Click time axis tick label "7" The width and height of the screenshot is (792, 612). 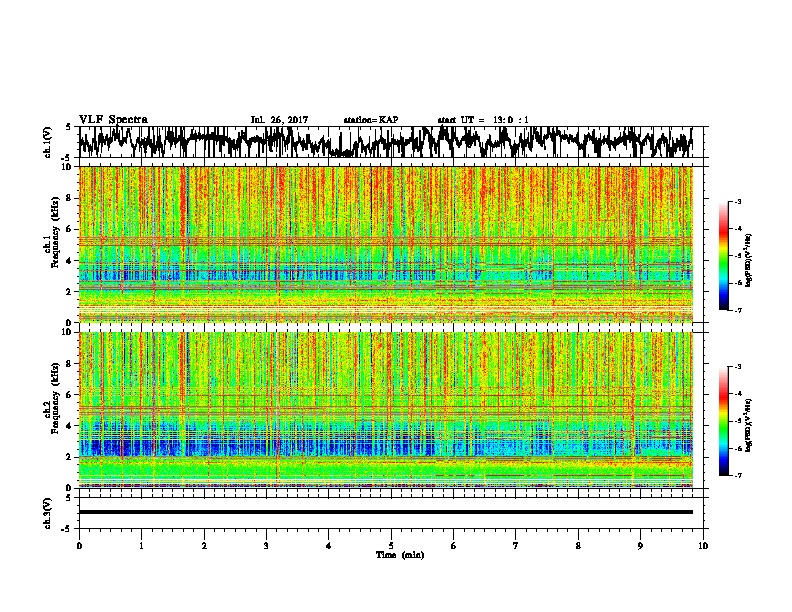pos(516,546)
